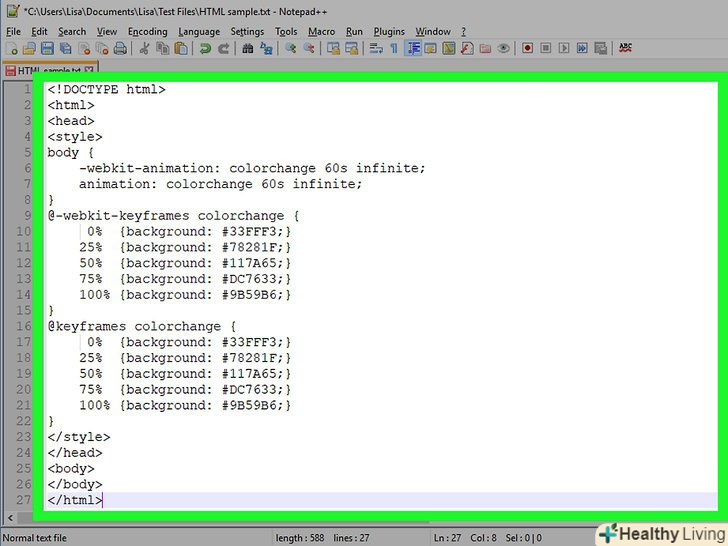Expand the Settings menu

click(x=247, y=31)
